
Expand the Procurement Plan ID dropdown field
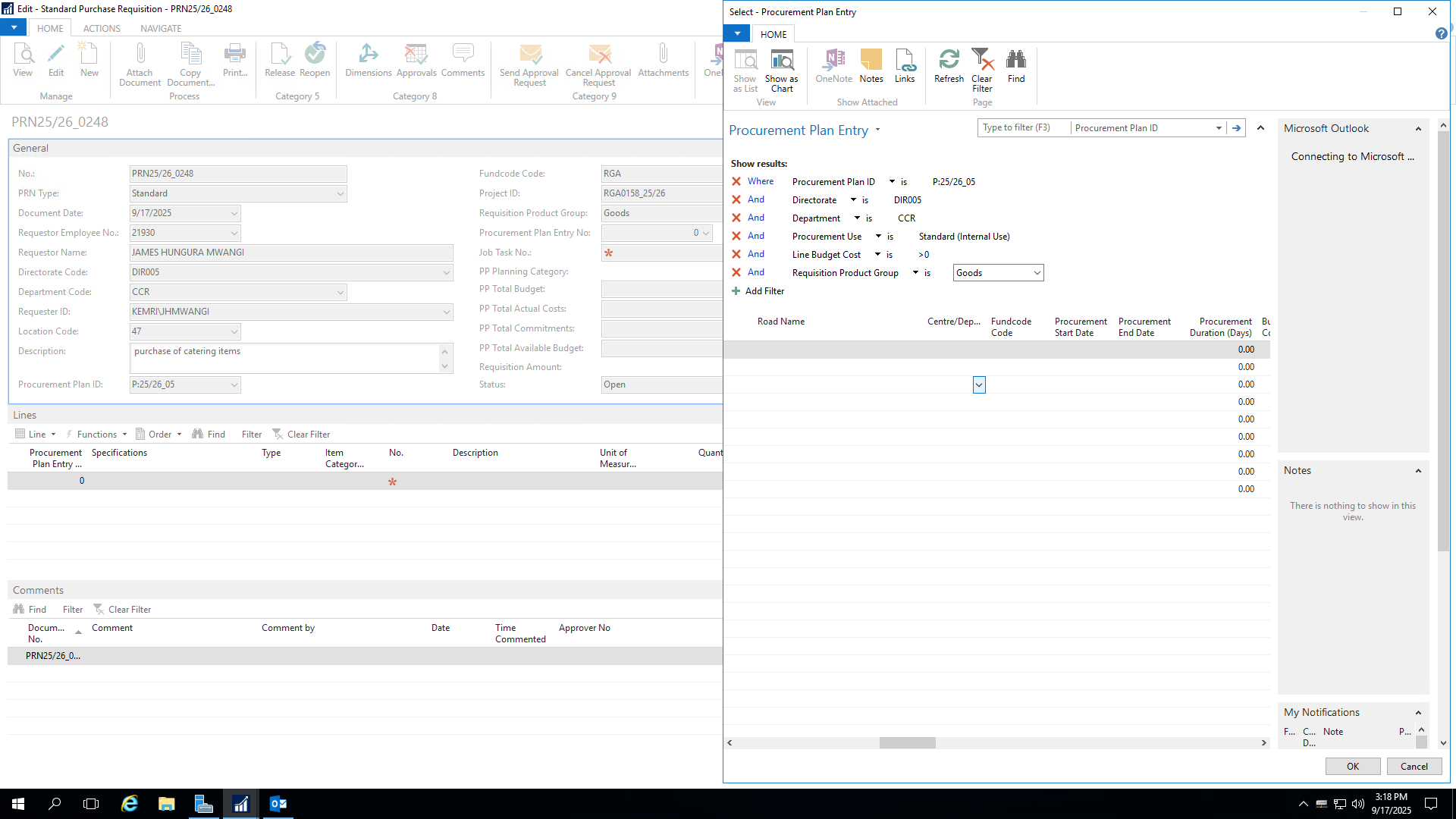234,384
